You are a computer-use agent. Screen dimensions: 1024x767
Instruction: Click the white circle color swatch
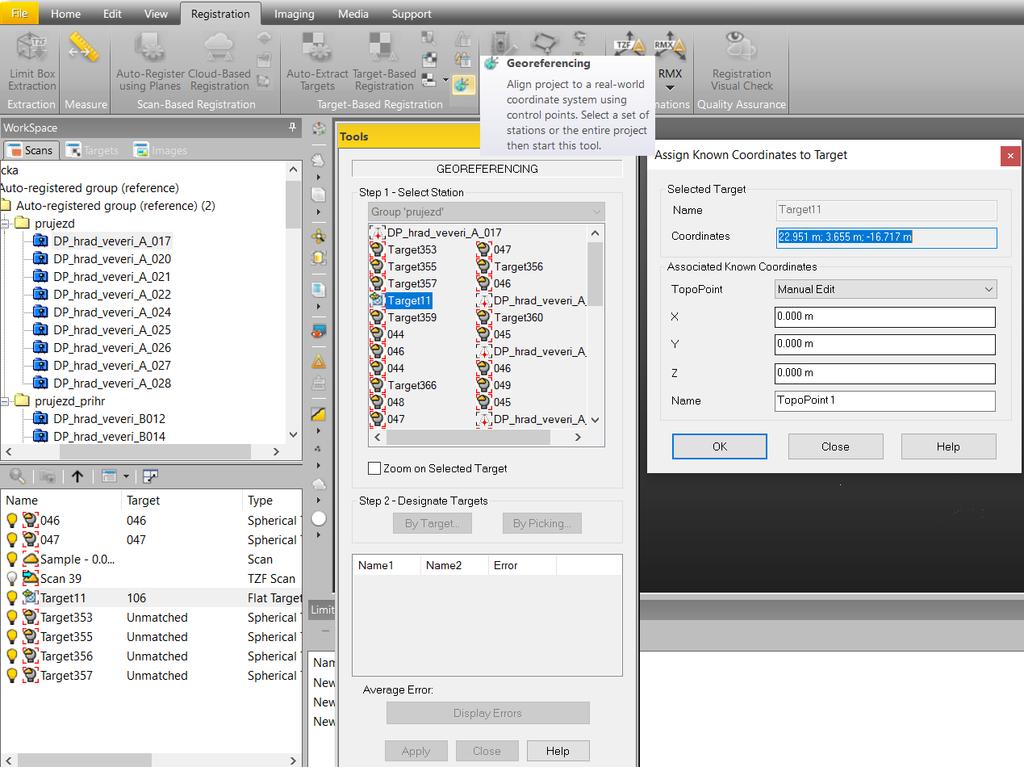[319, 519]
